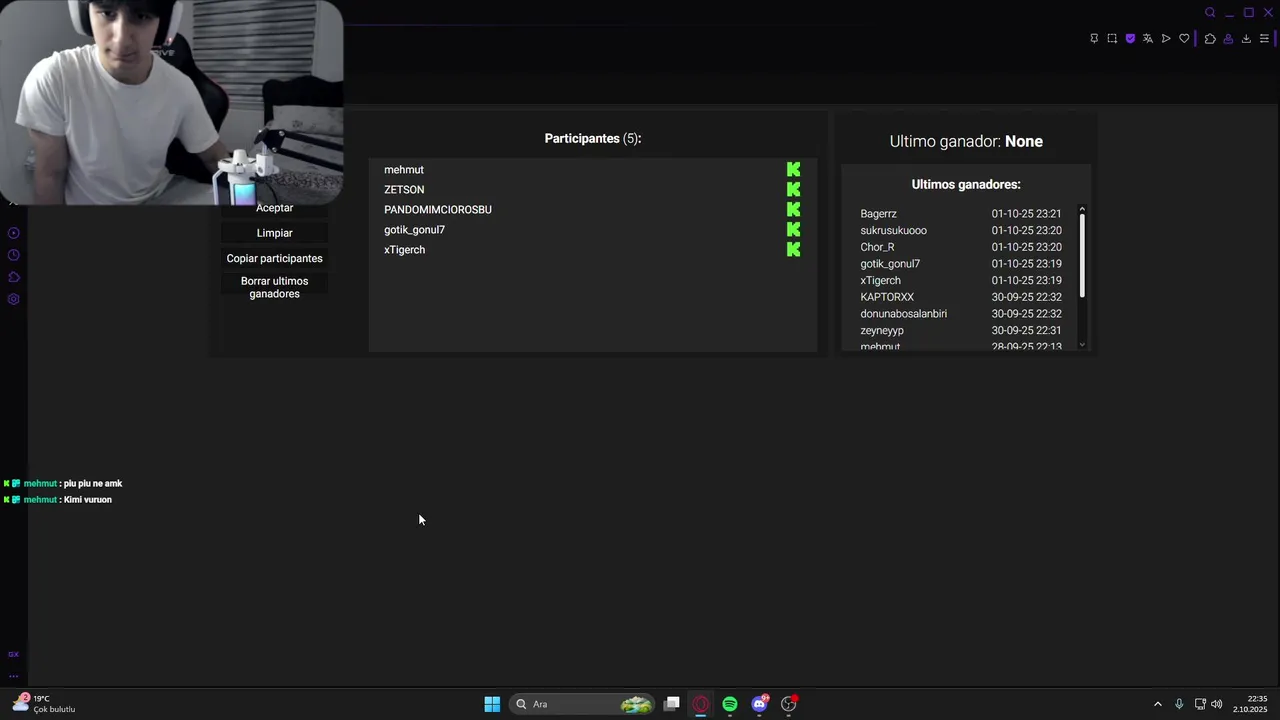
Task: Open the sidebar three-dots more menu
Action: tap(13, 676)
